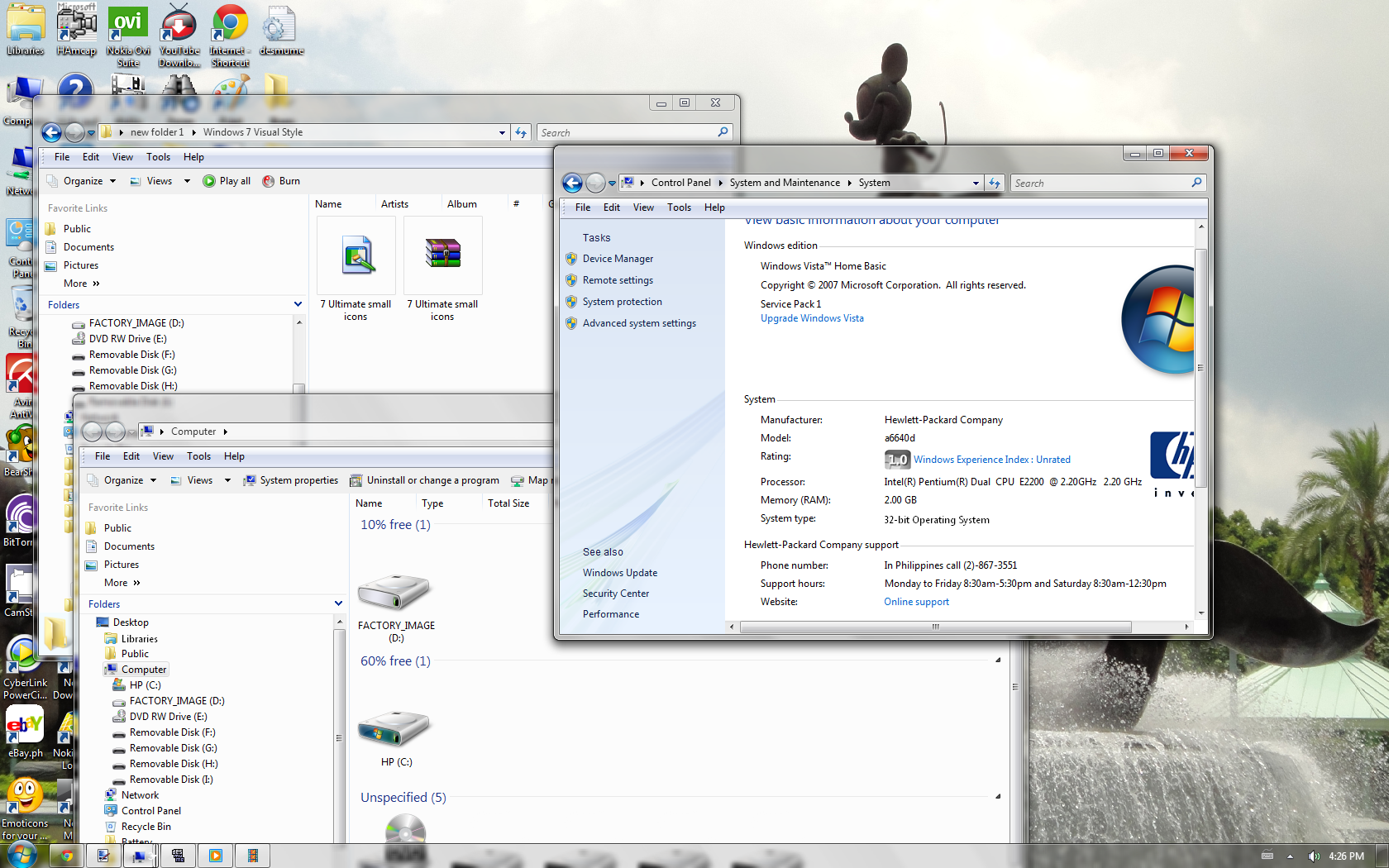Viewport: 1389px width, 868px height.
Task: Open System protection link
Action: pyautogui.click(x=623, y=302)
